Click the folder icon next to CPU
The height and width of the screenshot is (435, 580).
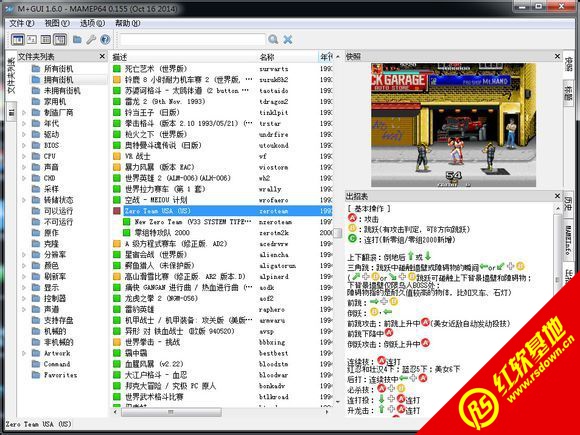[36, 156]
